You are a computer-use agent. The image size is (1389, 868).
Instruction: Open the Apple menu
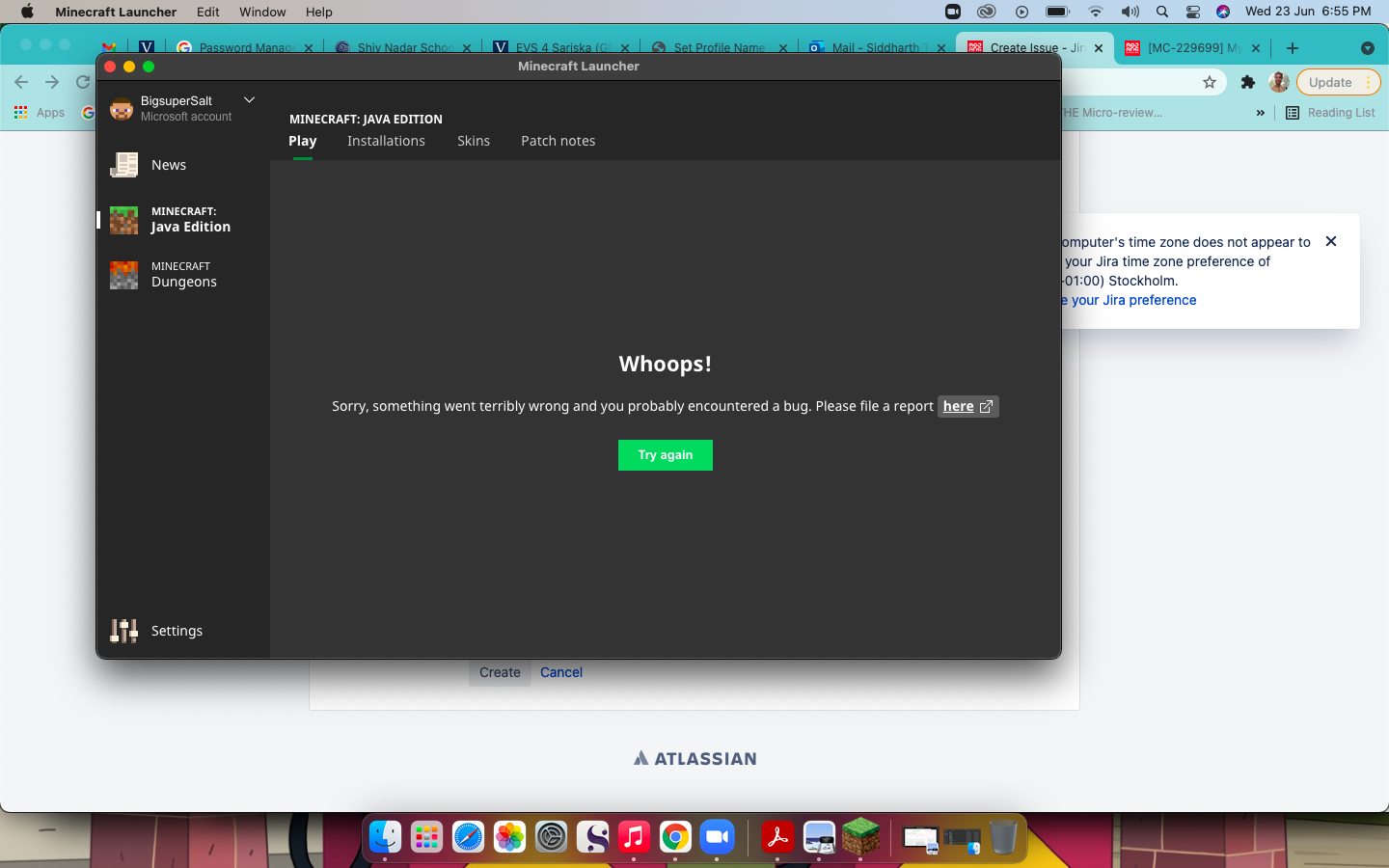[x=27, y=12]
